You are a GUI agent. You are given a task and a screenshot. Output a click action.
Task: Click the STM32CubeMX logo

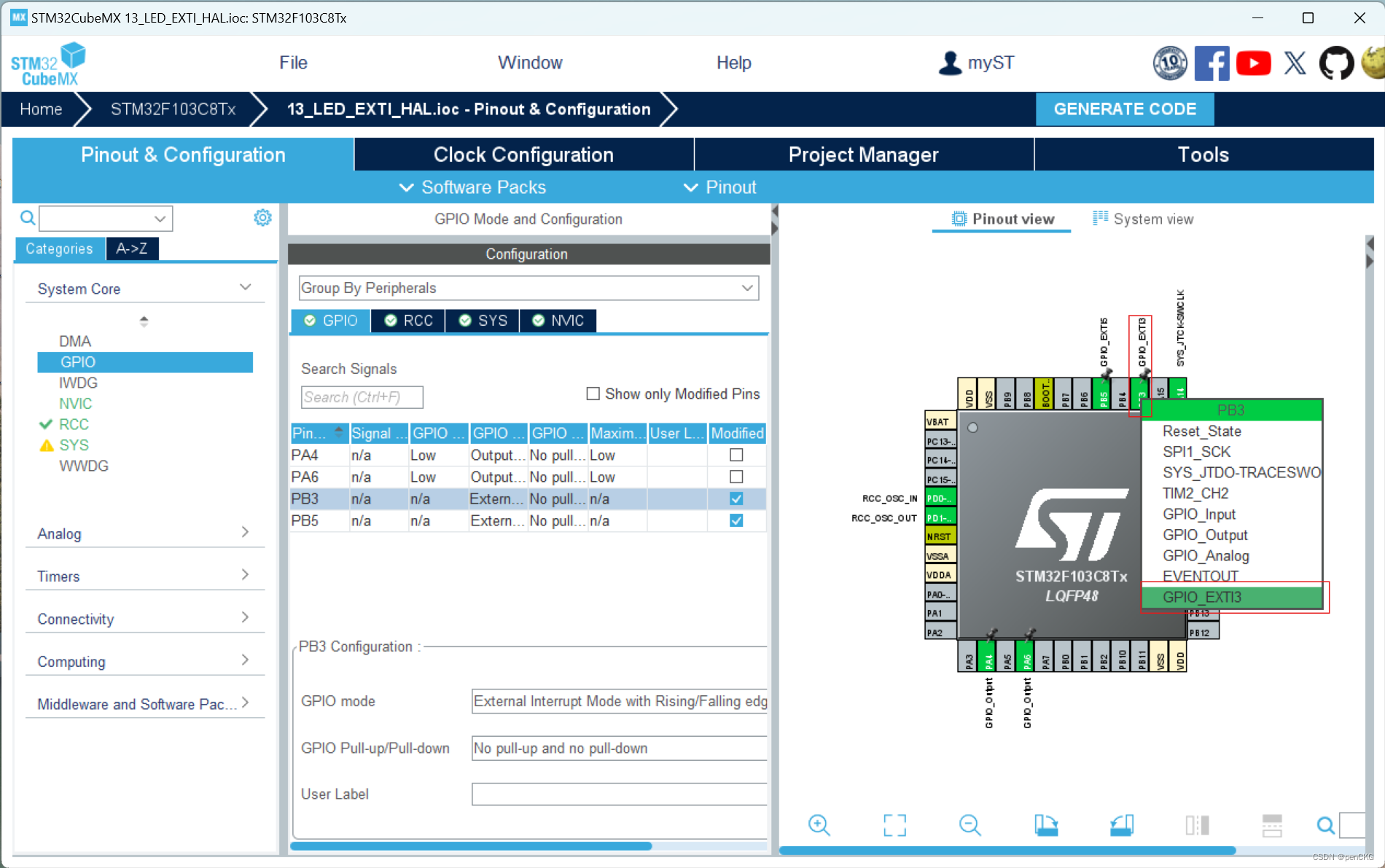coord(48,64)
